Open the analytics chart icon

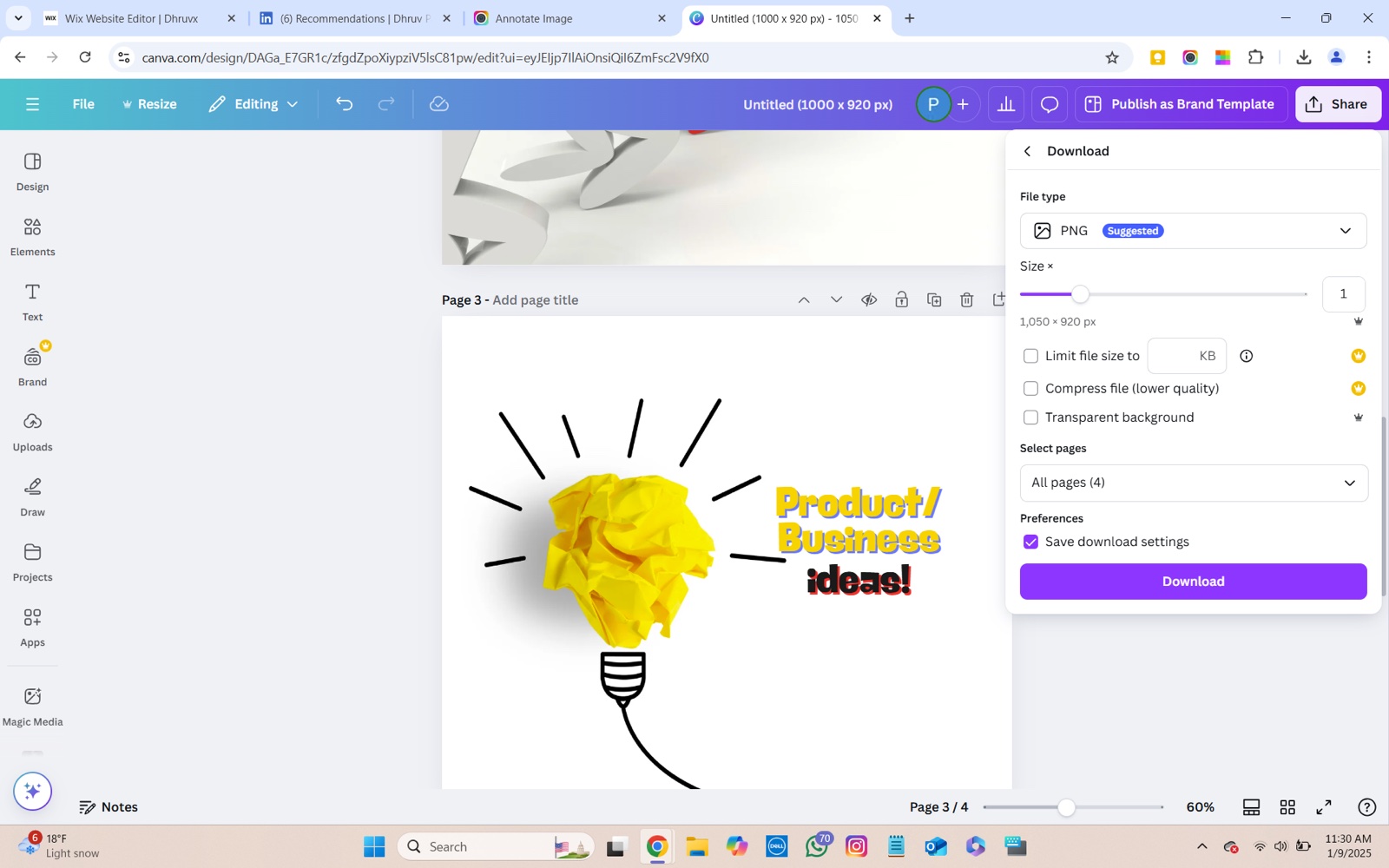(1006, 104)
